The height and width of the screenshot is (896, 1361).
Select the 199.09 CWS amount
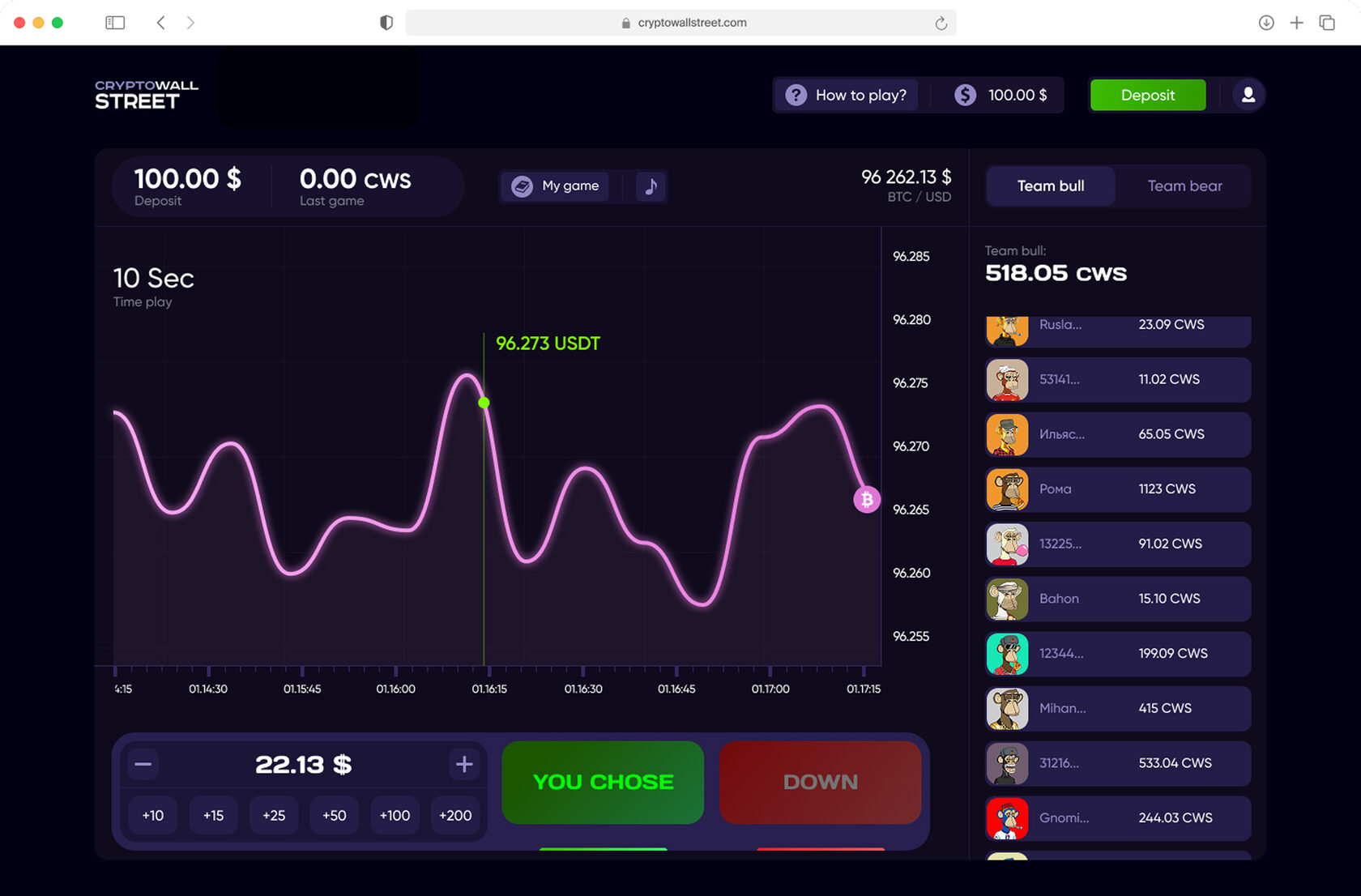tap(1173, 654)
